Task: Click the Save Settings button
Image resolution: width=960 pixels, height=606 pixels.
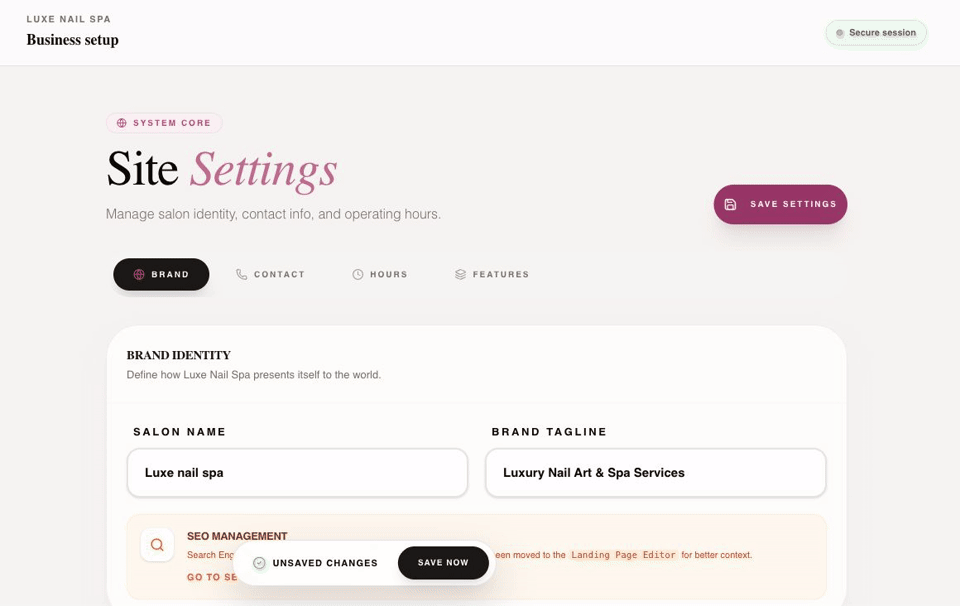Action: point(780,204)
